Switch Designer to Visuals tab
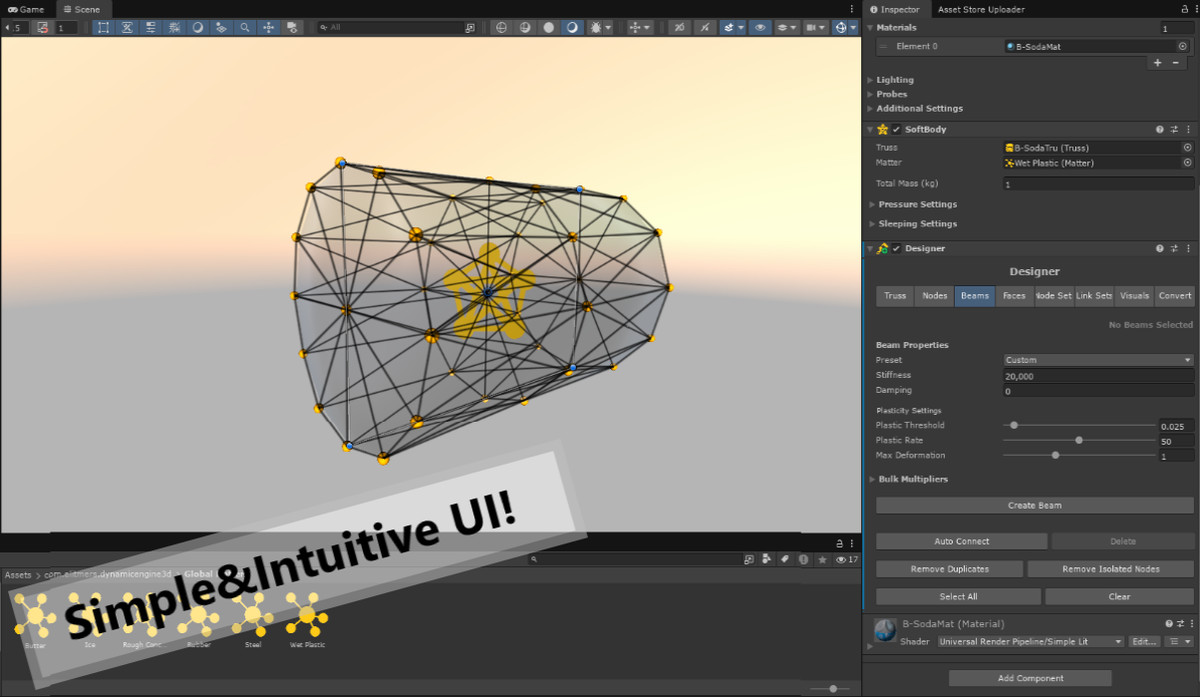The height and width of the screenshot is (697, 1200). (x=1134, y=296)
